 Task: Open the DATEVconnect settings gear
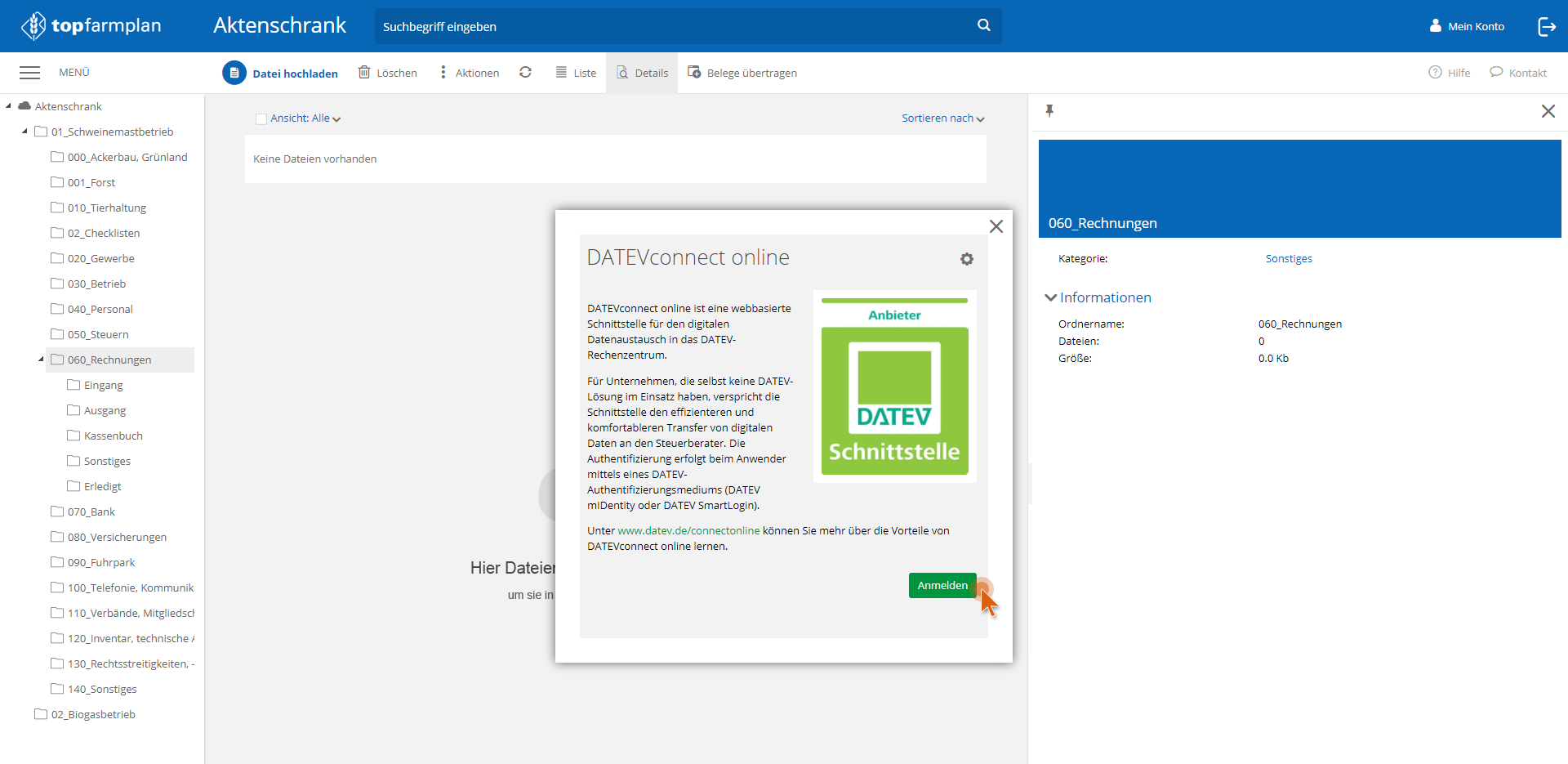click(x=967, y=259)
